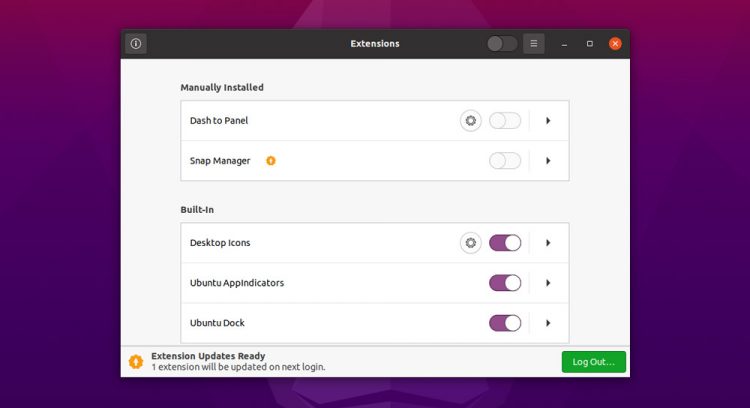Expand Ubuntu AppIndicators details arrow
750x408 pixels.
[548, 283]
